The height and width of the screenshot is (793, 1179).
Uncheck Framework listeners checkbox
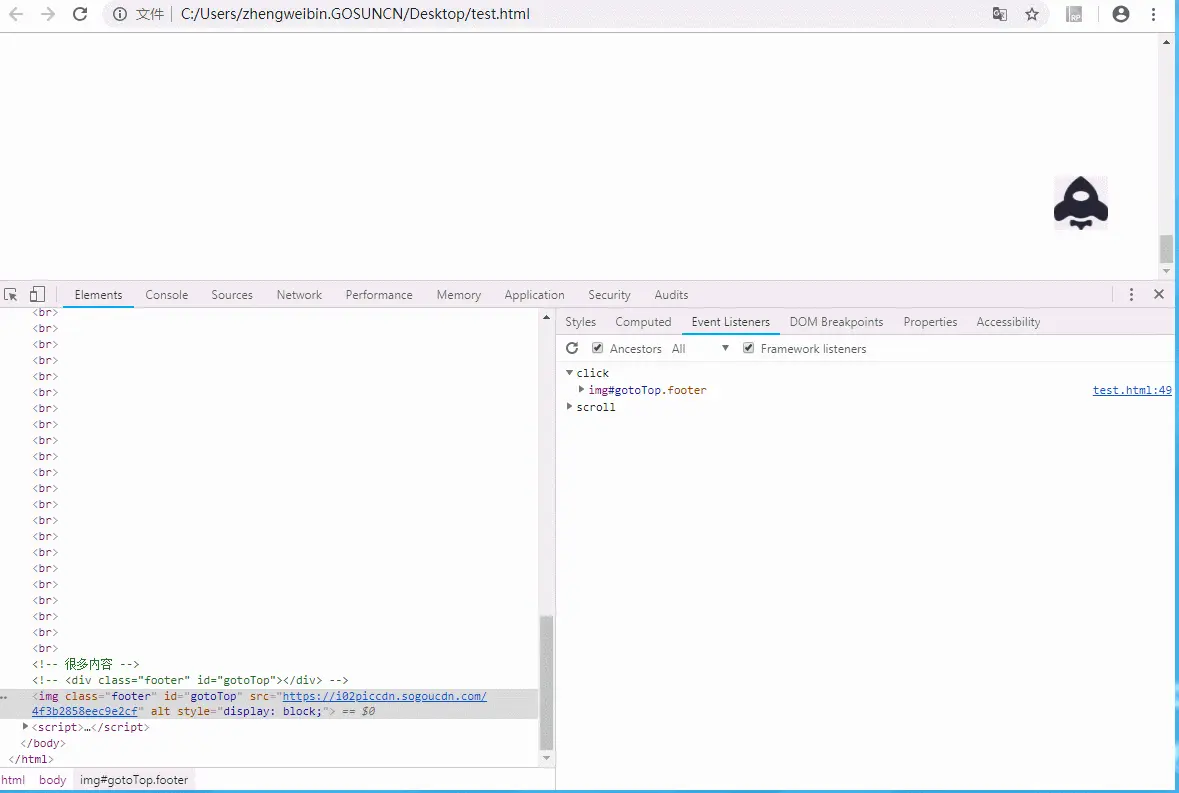click(748, 347)
